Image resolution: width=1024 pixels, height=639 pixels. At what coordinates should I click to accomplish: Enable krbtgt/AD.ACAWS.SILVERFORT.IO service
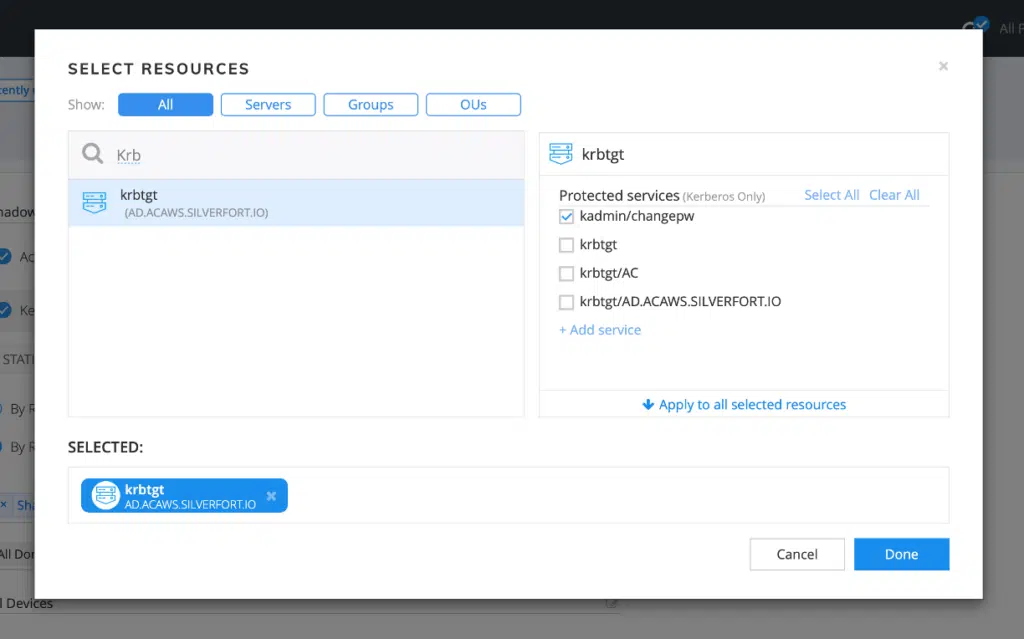pyautogui.click(x=566, y=302)
